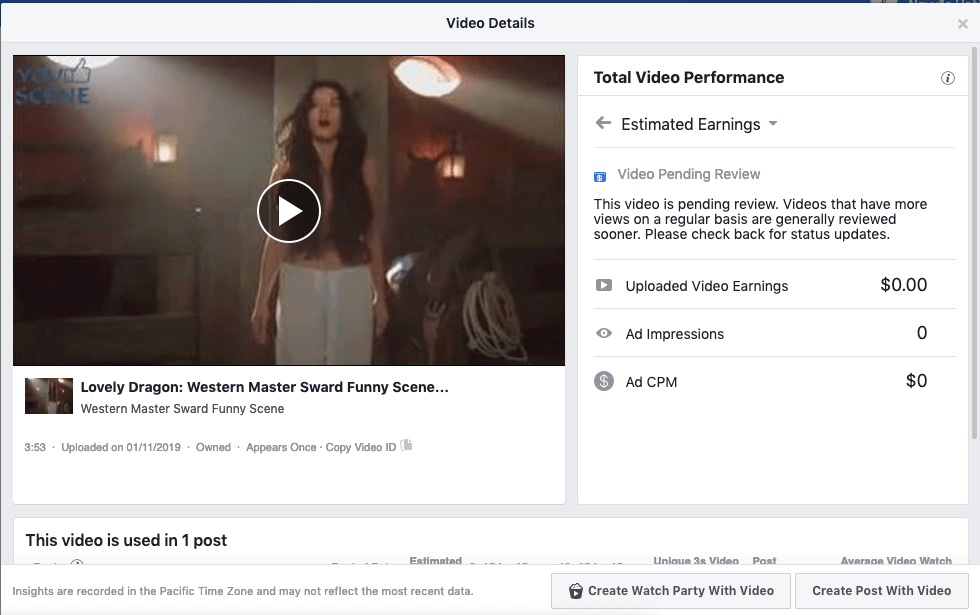This screenshot has height=615, width=980.
Task: Click the Video Pending Review icon
Action: tap(600, 177)
